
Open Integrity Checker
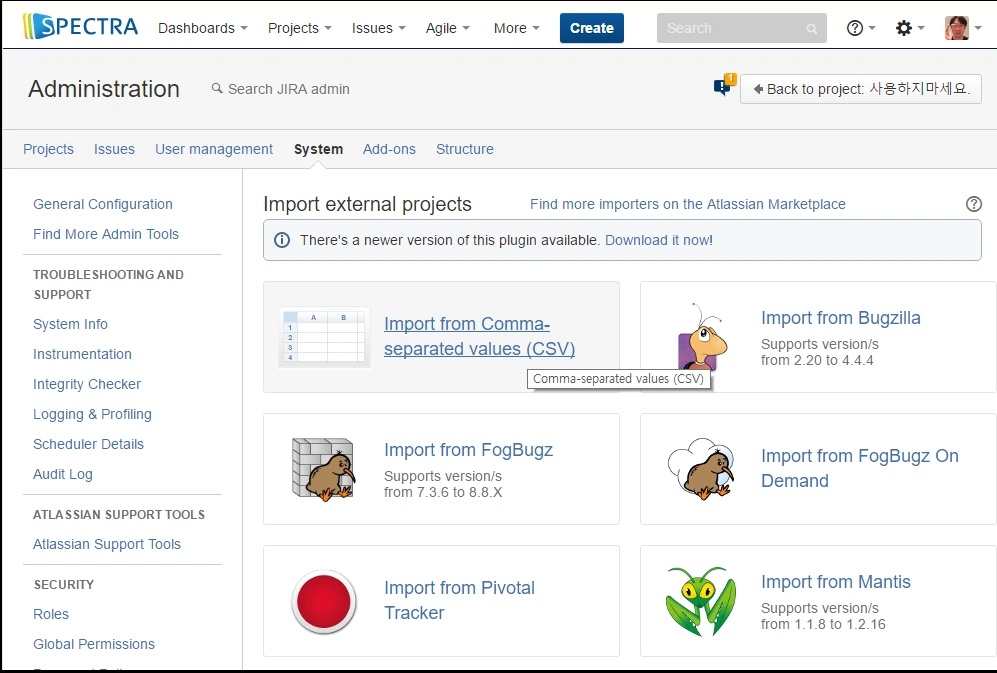tap(87, 384)
